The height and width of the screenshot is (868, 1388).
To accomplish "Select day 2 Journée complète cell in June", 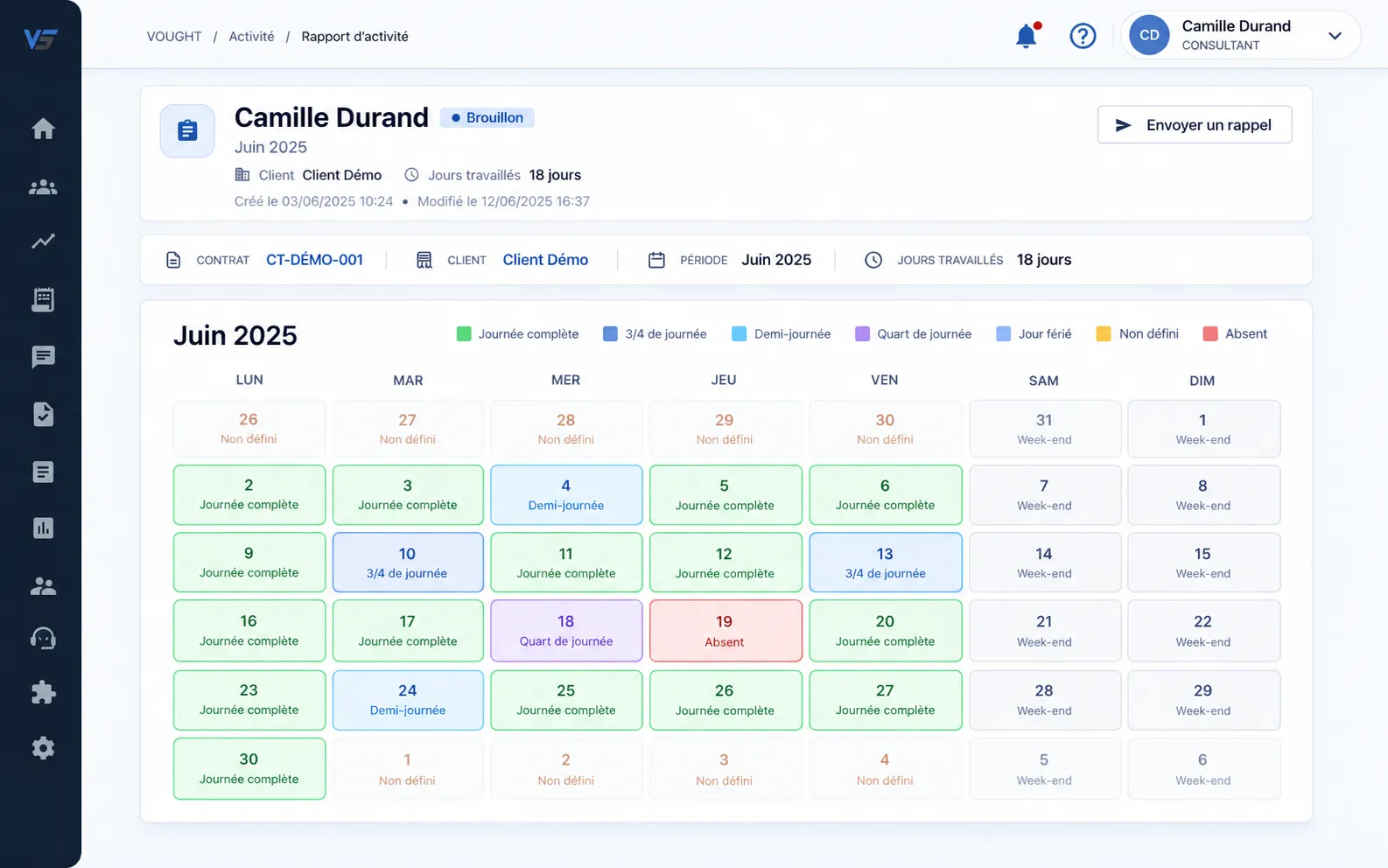I will click(x=249, y=495).
